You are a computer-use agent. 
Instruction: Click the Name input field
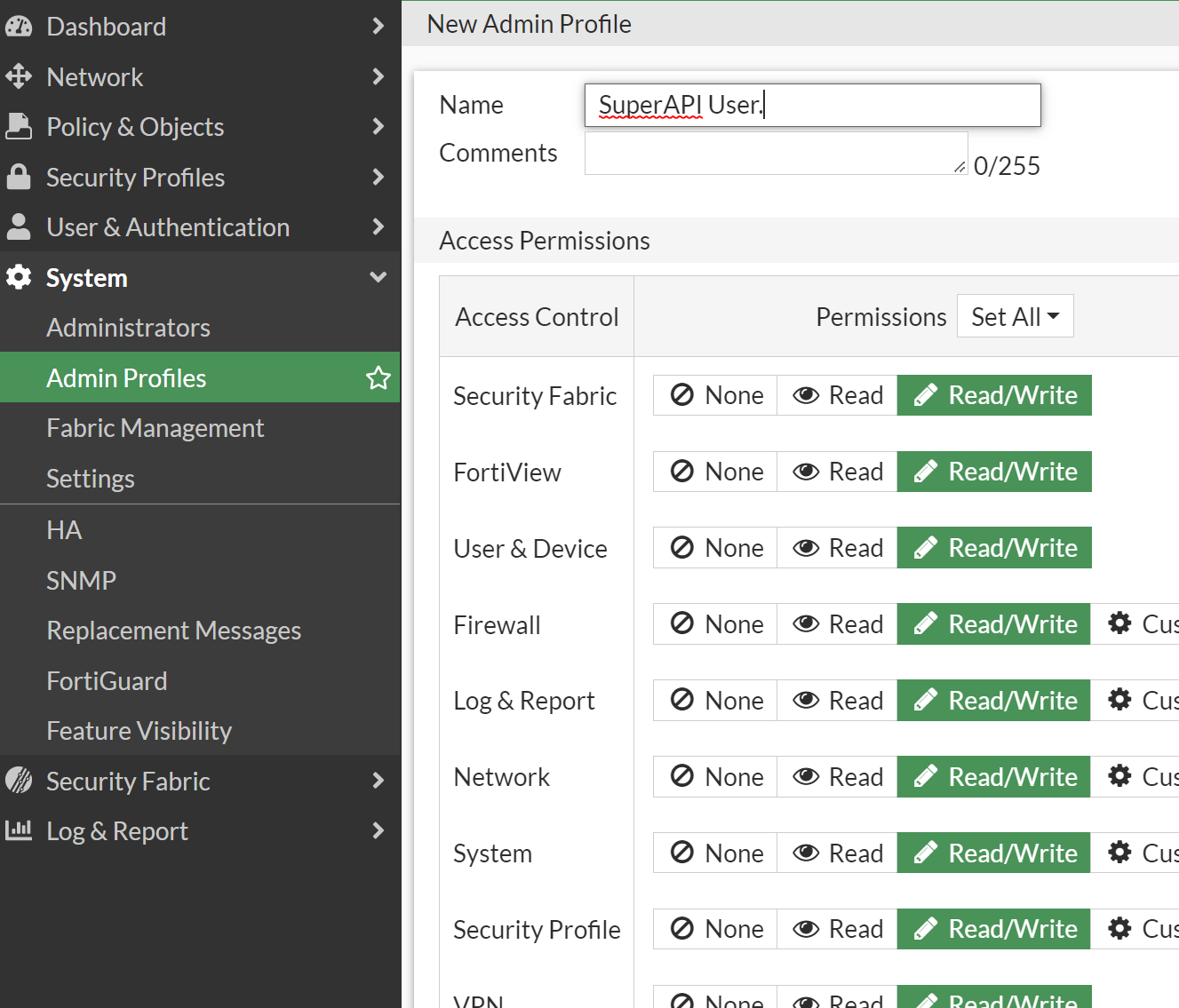tap(811, 105)
